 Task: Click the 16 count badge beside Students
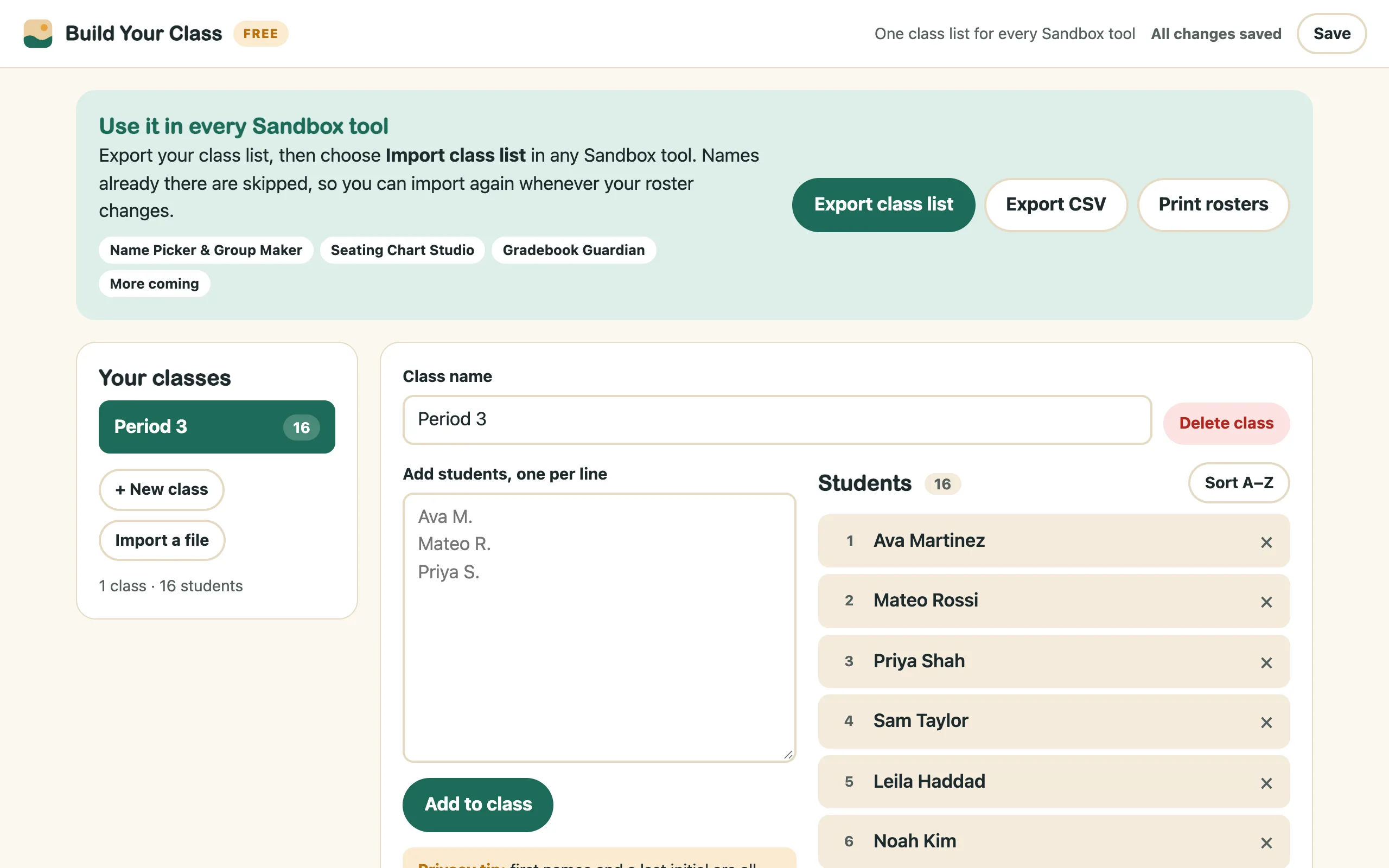coord(942,484)
